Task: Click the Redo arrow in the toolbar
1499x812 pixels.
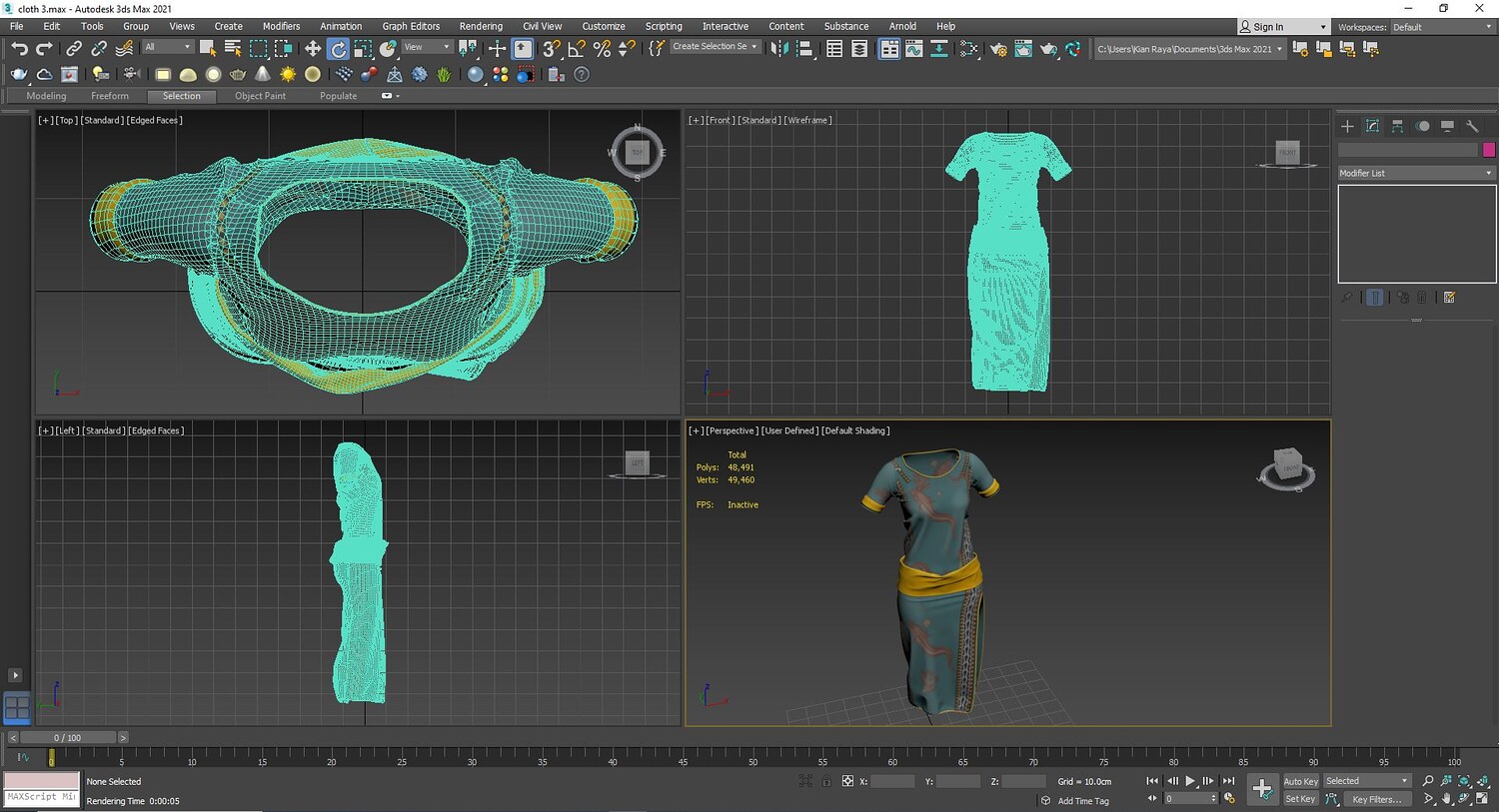Action: coord(44,48)
